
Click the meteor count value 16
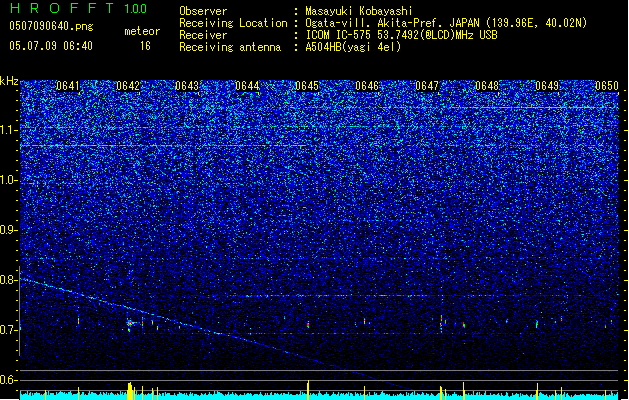145,46
